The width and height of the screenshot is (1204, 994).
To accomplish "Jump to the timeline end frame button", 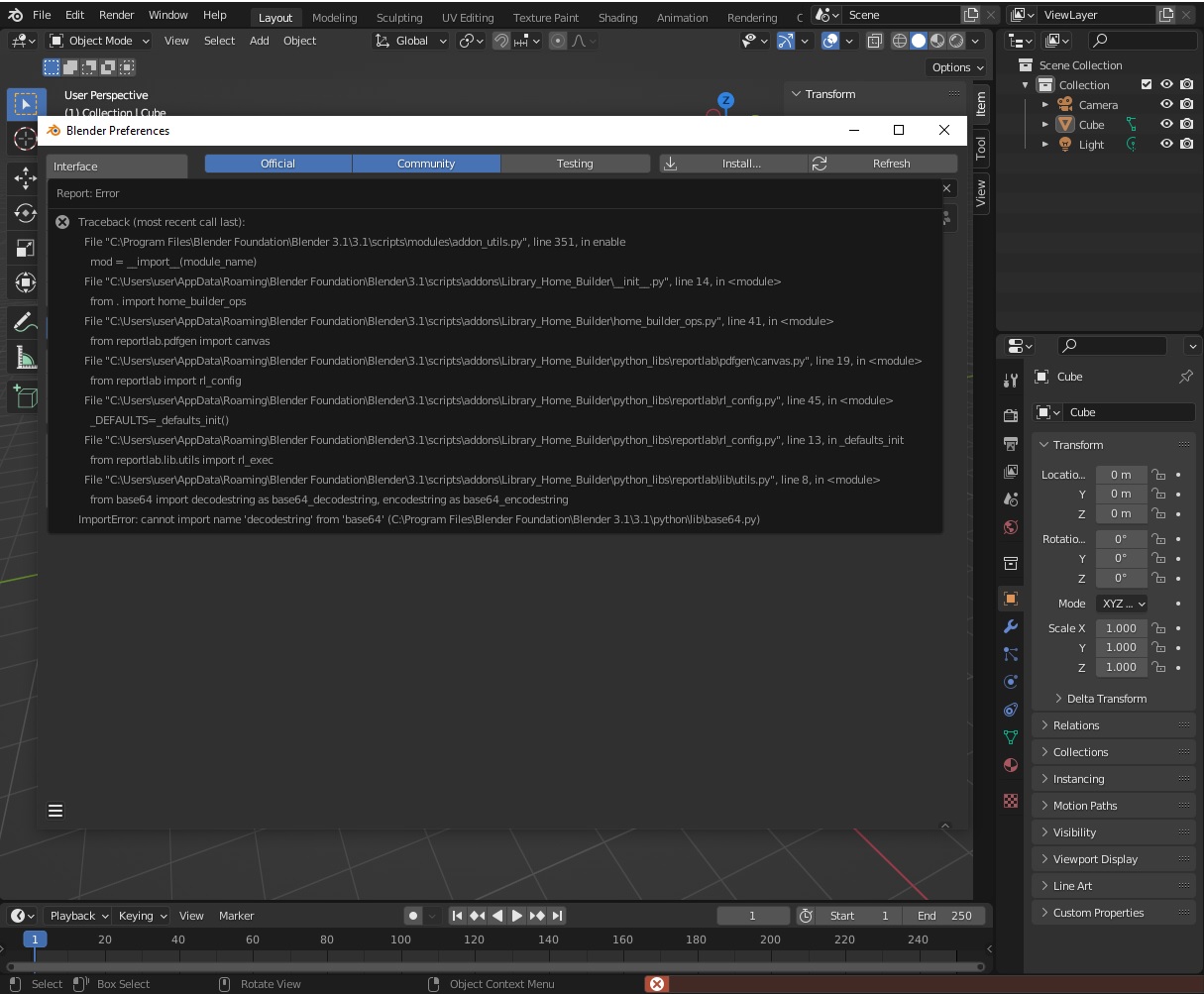I will (557, 916).
